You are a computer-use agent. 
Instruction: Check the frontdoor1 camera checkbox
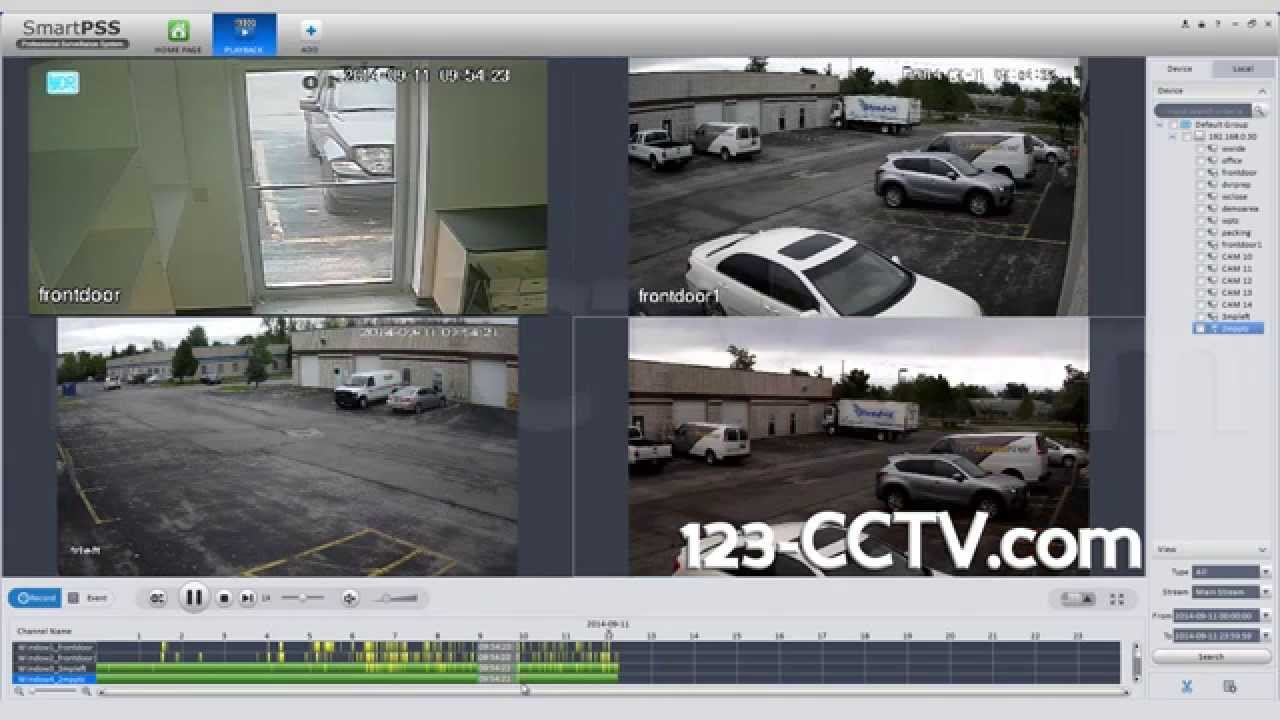pos(1201,245)
